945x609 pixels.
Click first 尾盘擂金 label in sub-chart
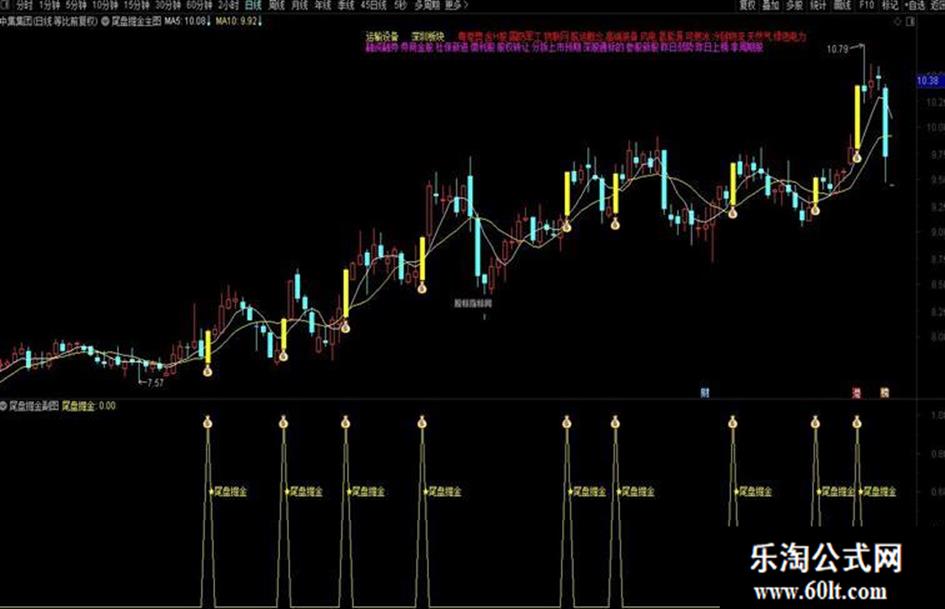coord(228,491)
